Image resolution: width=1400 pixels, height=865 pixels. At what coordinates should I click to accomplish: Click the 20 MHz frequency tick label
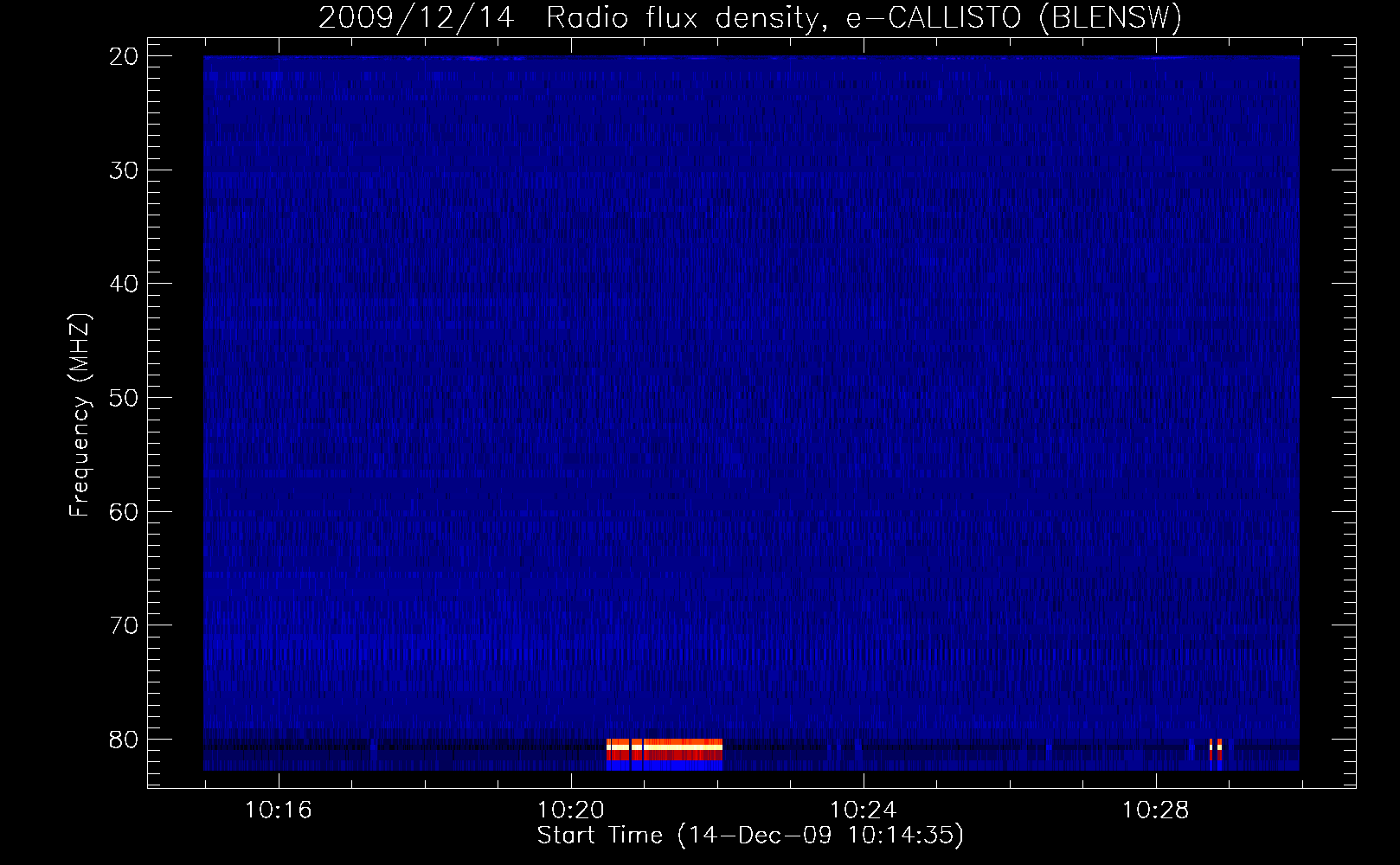tap(124, 56)
